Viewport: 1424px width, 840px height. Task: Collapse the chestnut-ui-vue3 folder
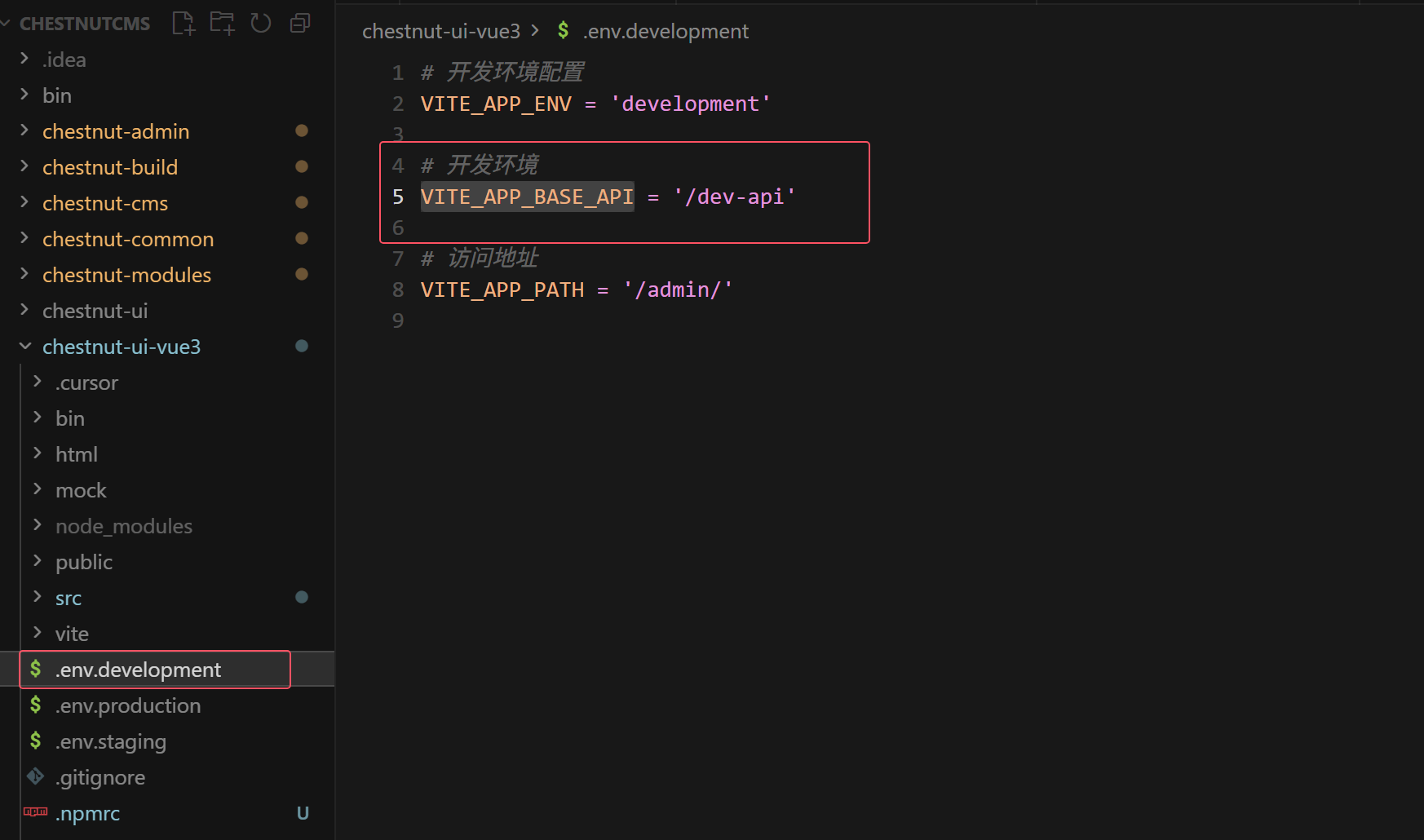click(24, 347)
